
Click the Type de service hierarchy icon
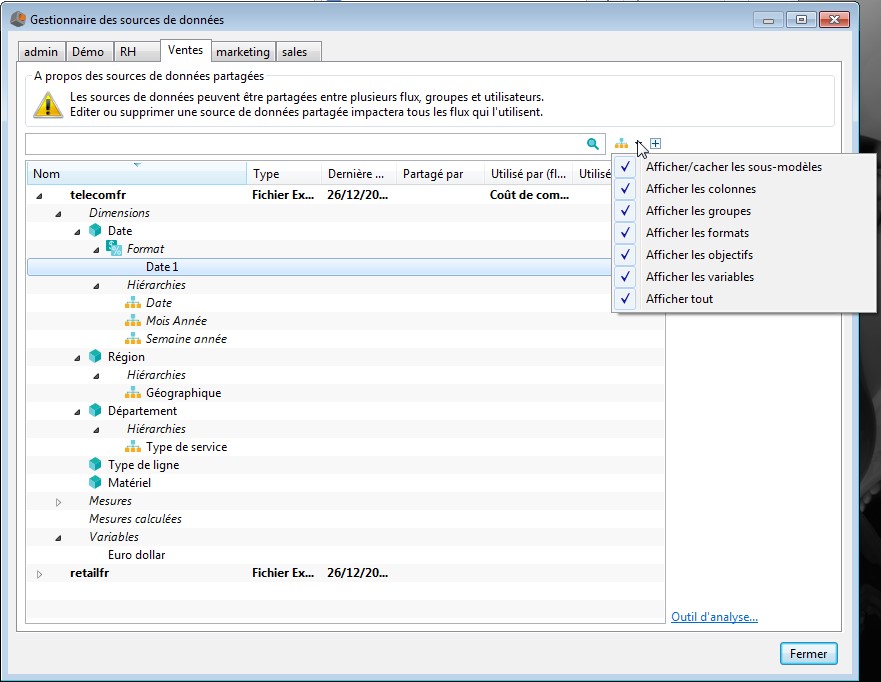click(x=133, y=447)
